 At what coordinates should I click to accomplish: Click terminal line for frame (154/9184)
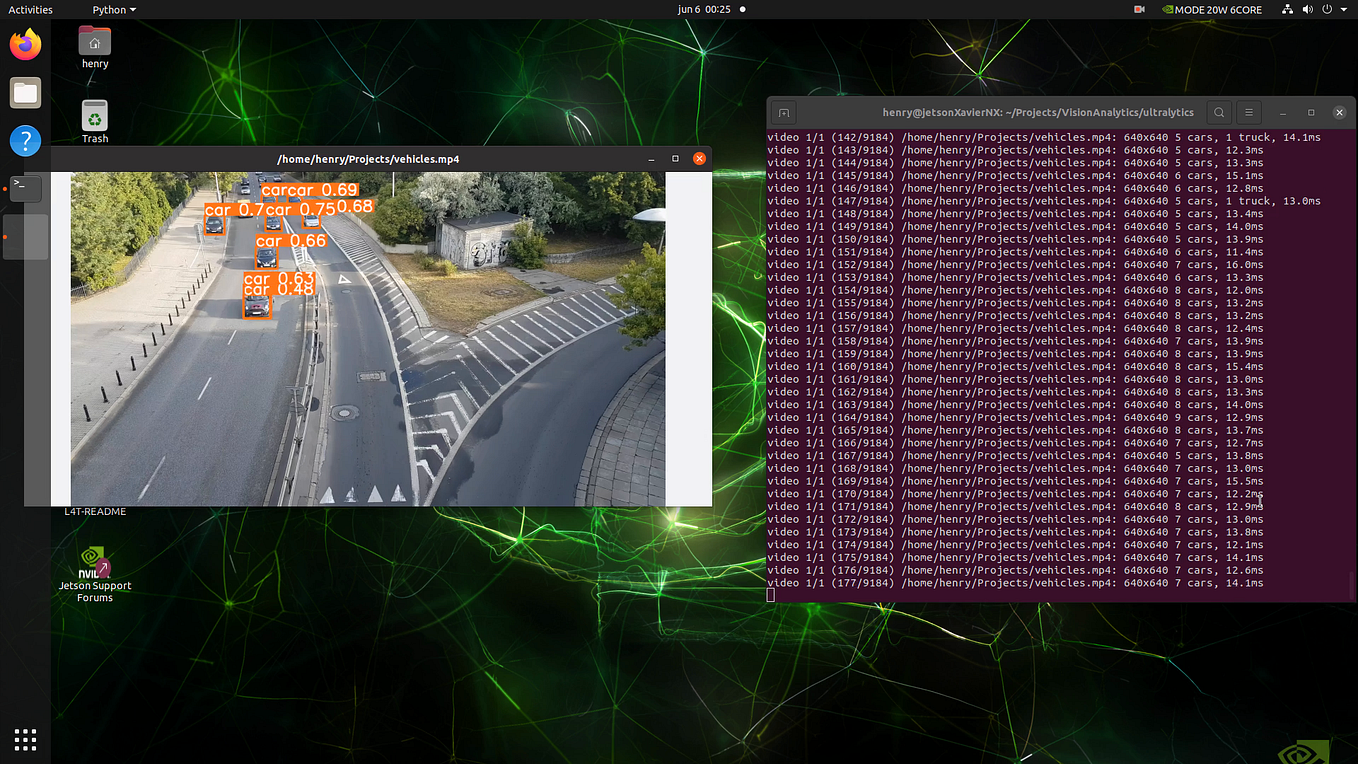click(1016, 290)
